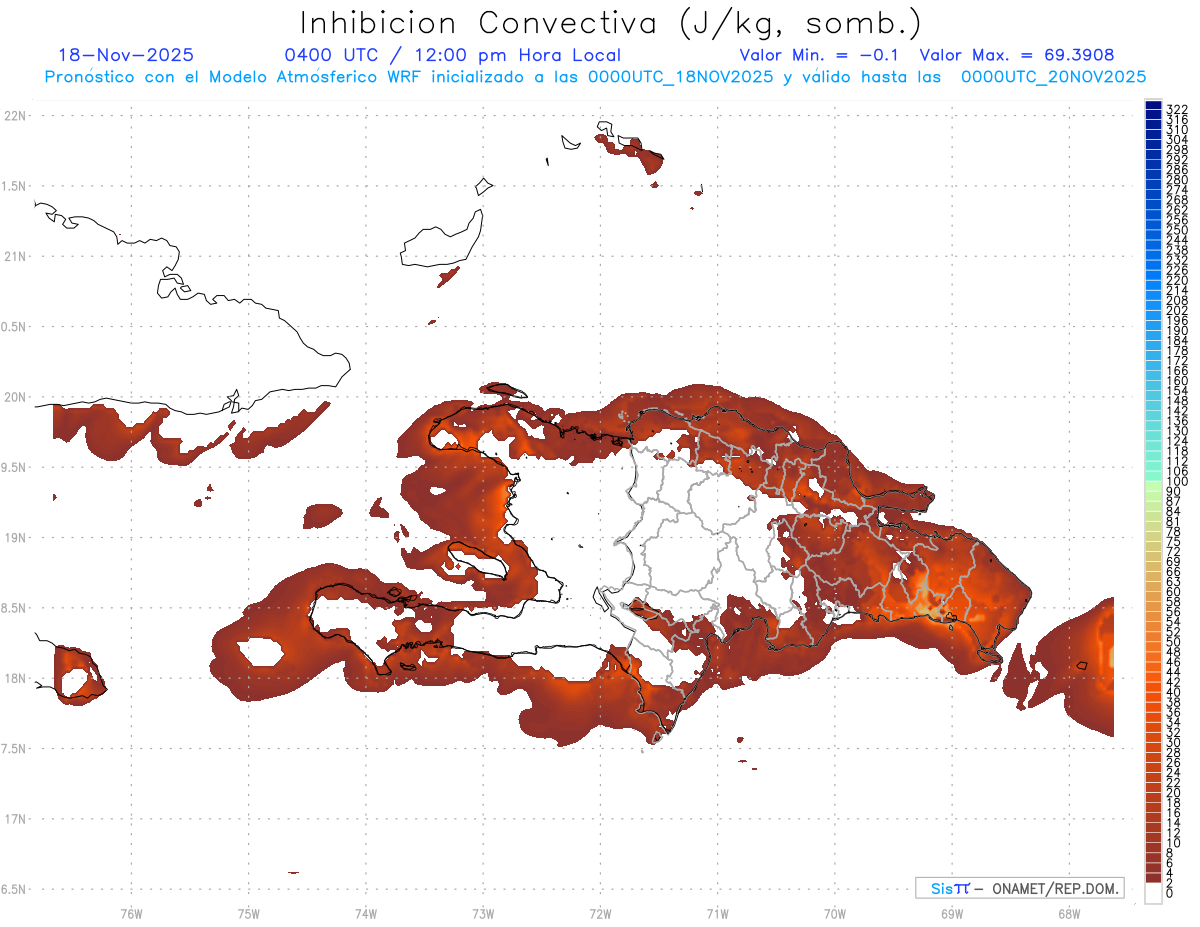
Task: Click the "22N" latitude label
Action: coord(15,116)
